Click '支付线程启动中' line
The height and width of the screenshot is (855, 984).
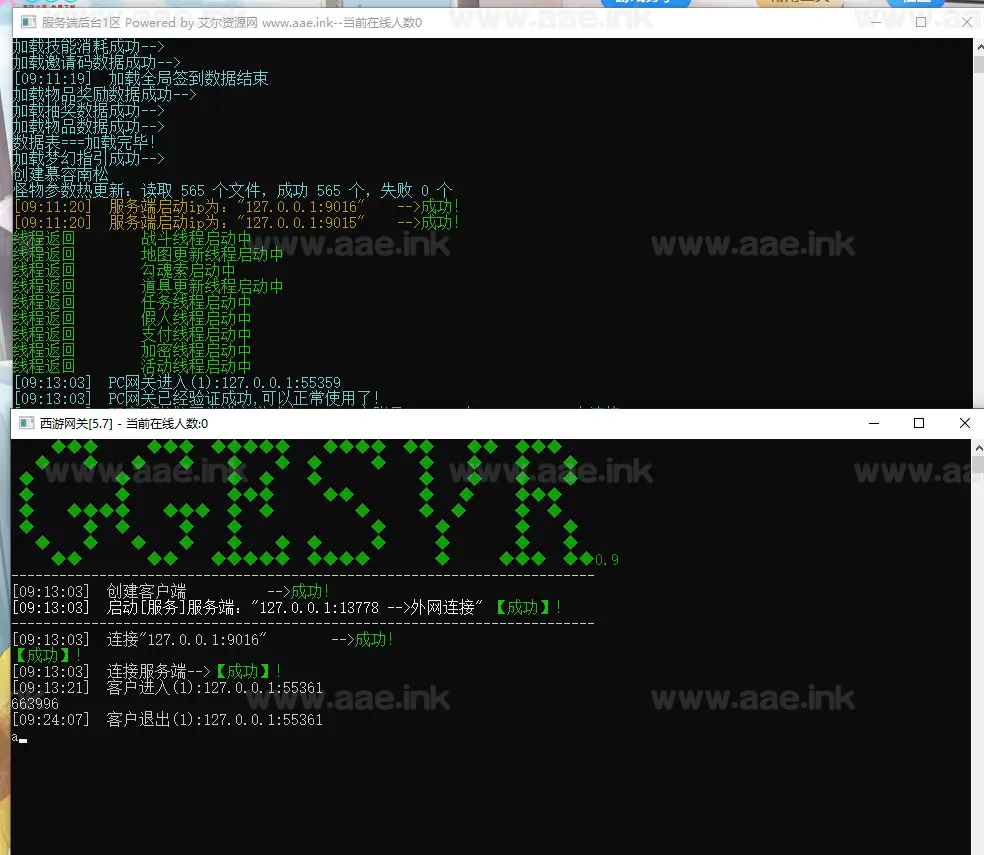(132, 335)
